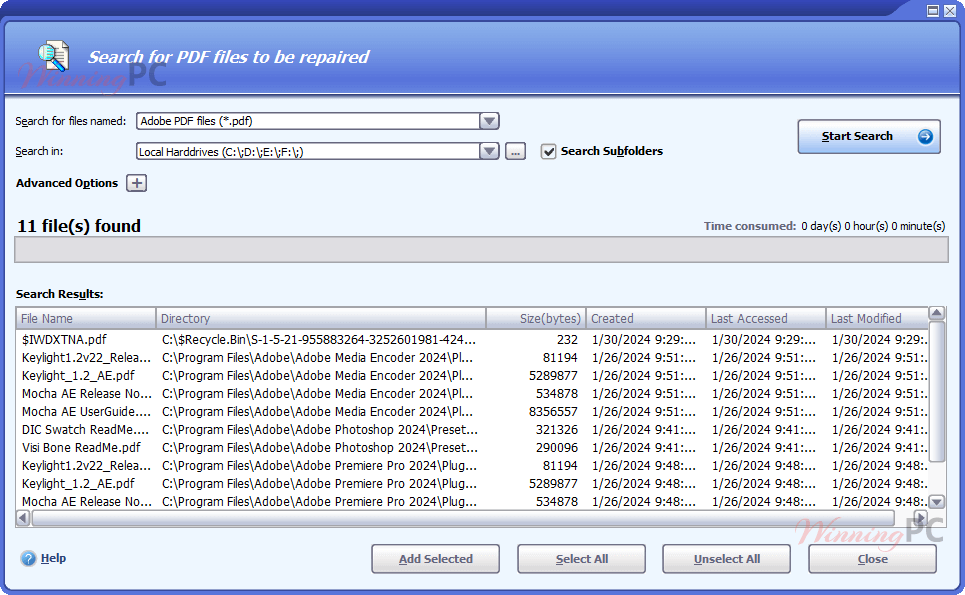
Task: Sort by the Directory column header
Action: pyautogui.click(x=321, y=318)
